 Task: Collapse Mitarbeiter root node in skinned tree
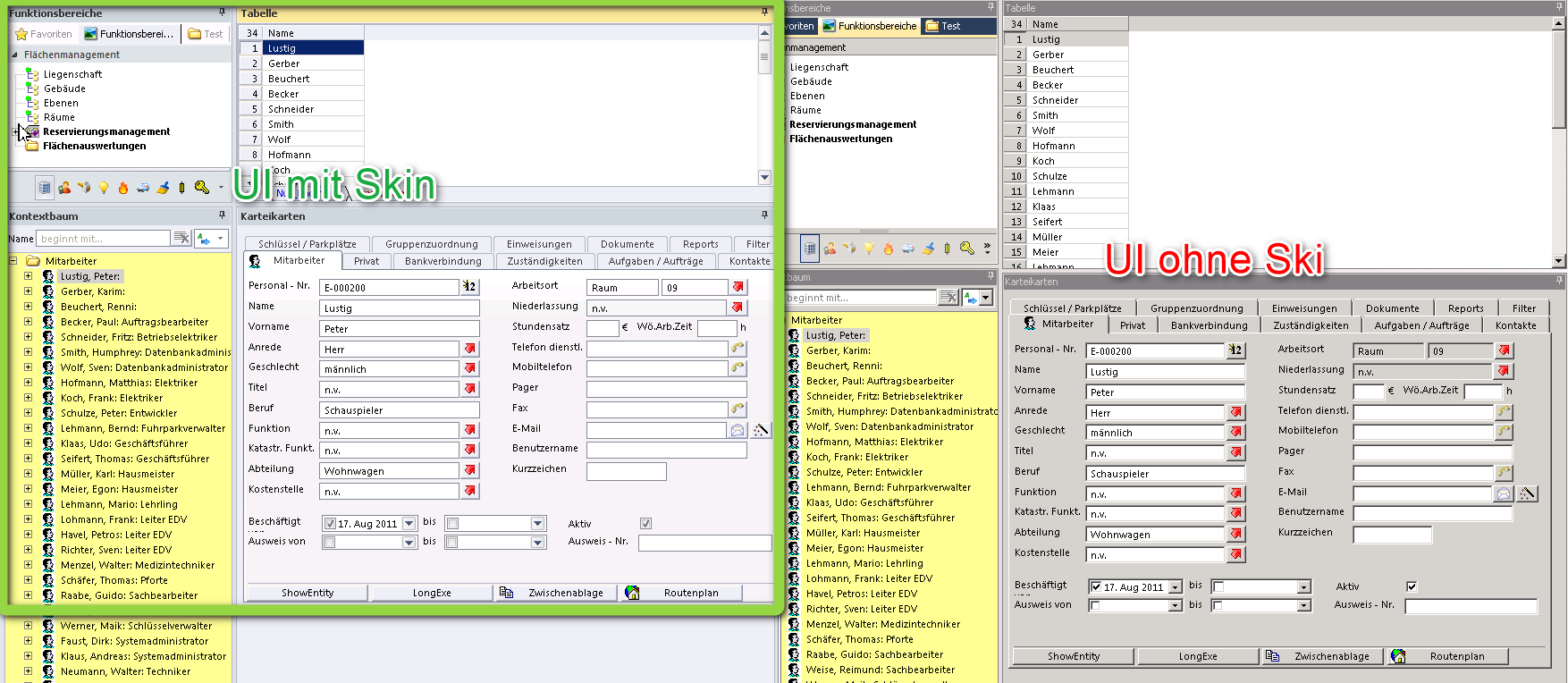pyautogui.click(x=13, y=261)
